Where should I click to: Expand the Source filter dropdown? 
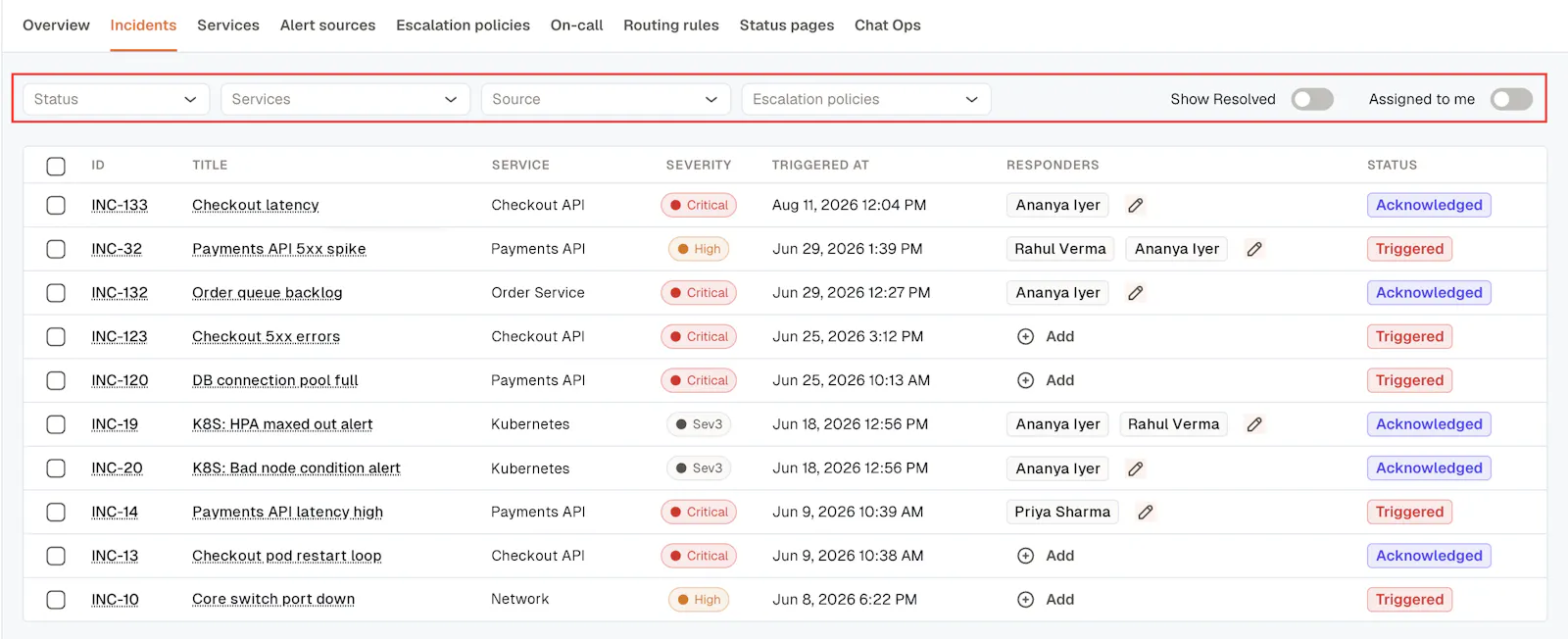pyautogui.click(x=606, y=99)
